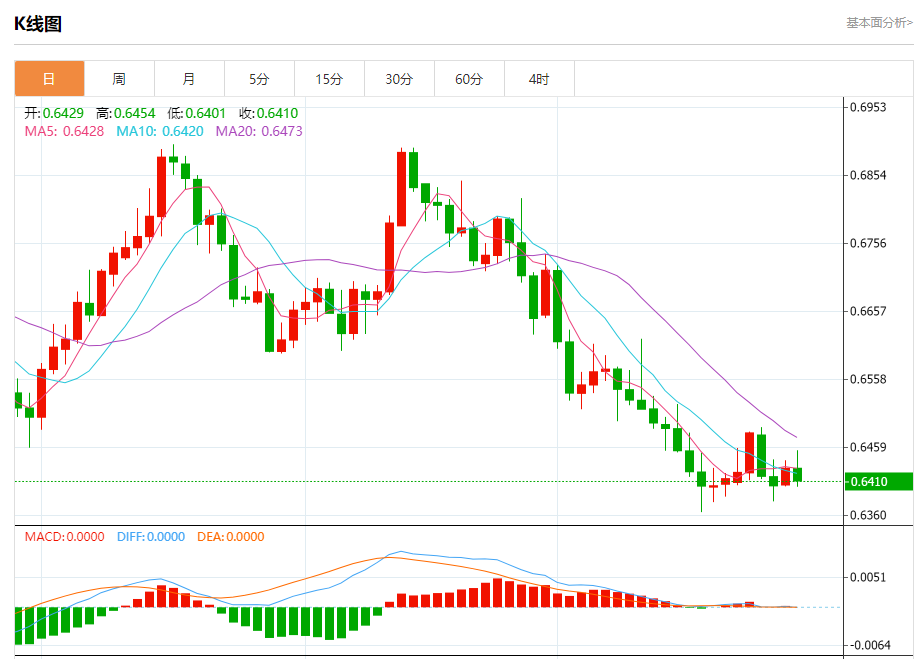The width and height of the screenshot is (921, 659).
Task: Open the 5分 interval tab
Action: (x=259, y=79)
